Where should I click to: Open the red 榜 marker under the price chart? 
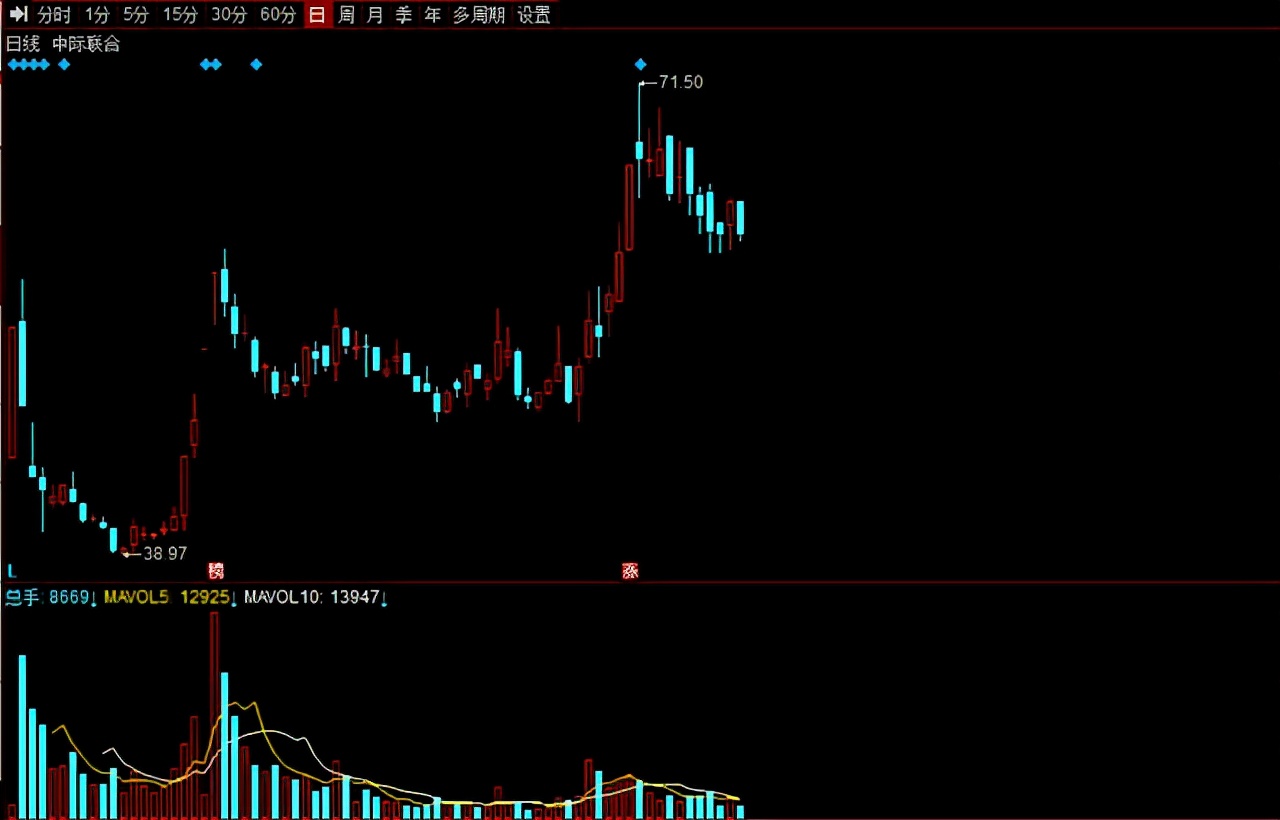(x=216, y=571)
